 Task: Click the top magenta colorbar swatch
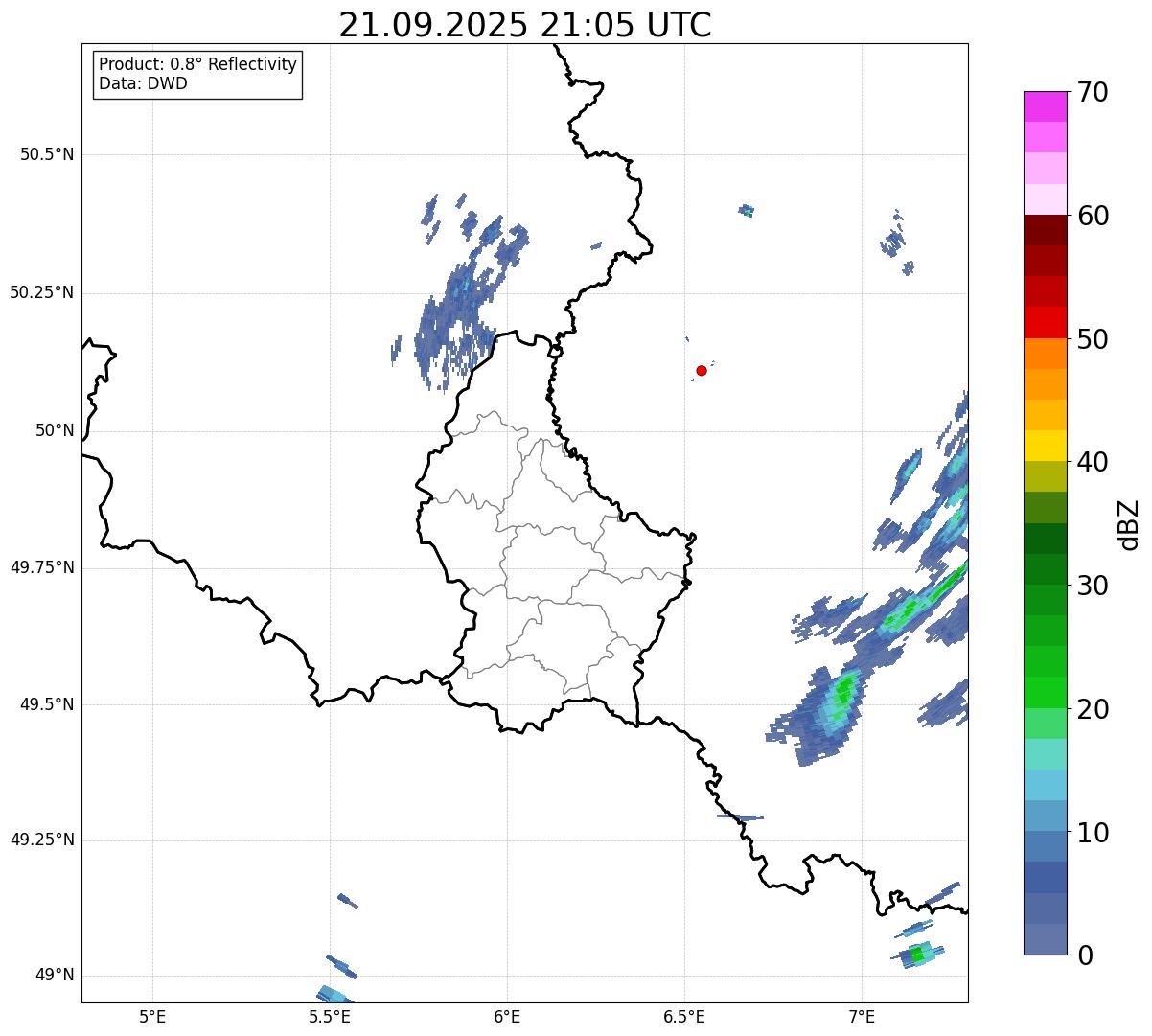click(1045, 106)
